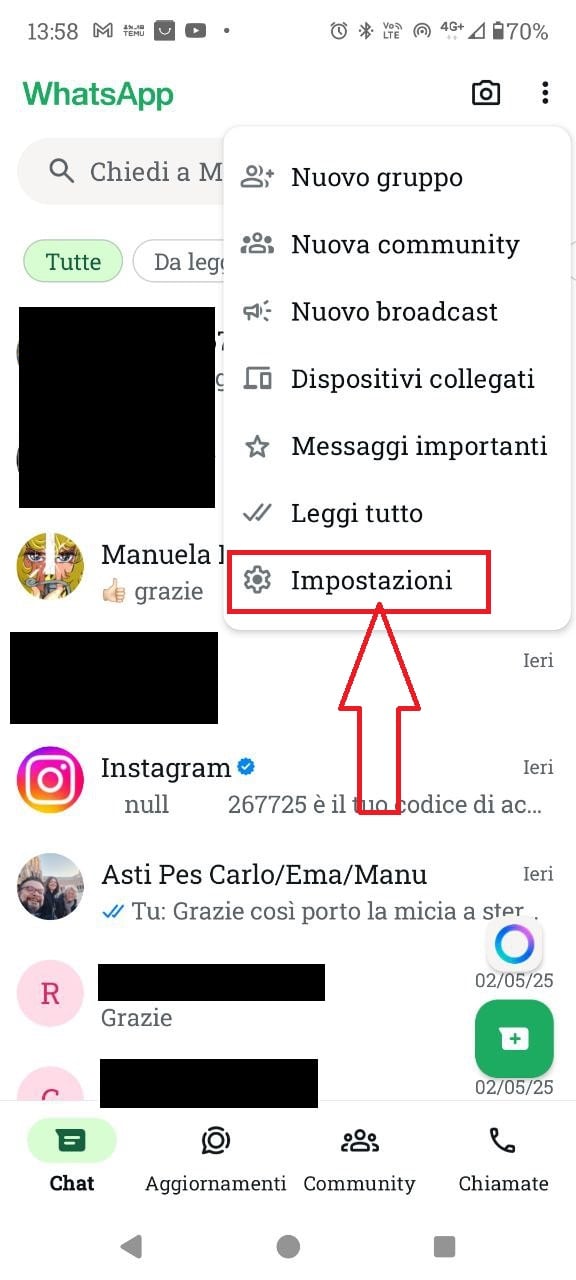Click the gear icon beside Impostazioni
The width and height of the screenshot is (576, 1280).
(258, 580)
